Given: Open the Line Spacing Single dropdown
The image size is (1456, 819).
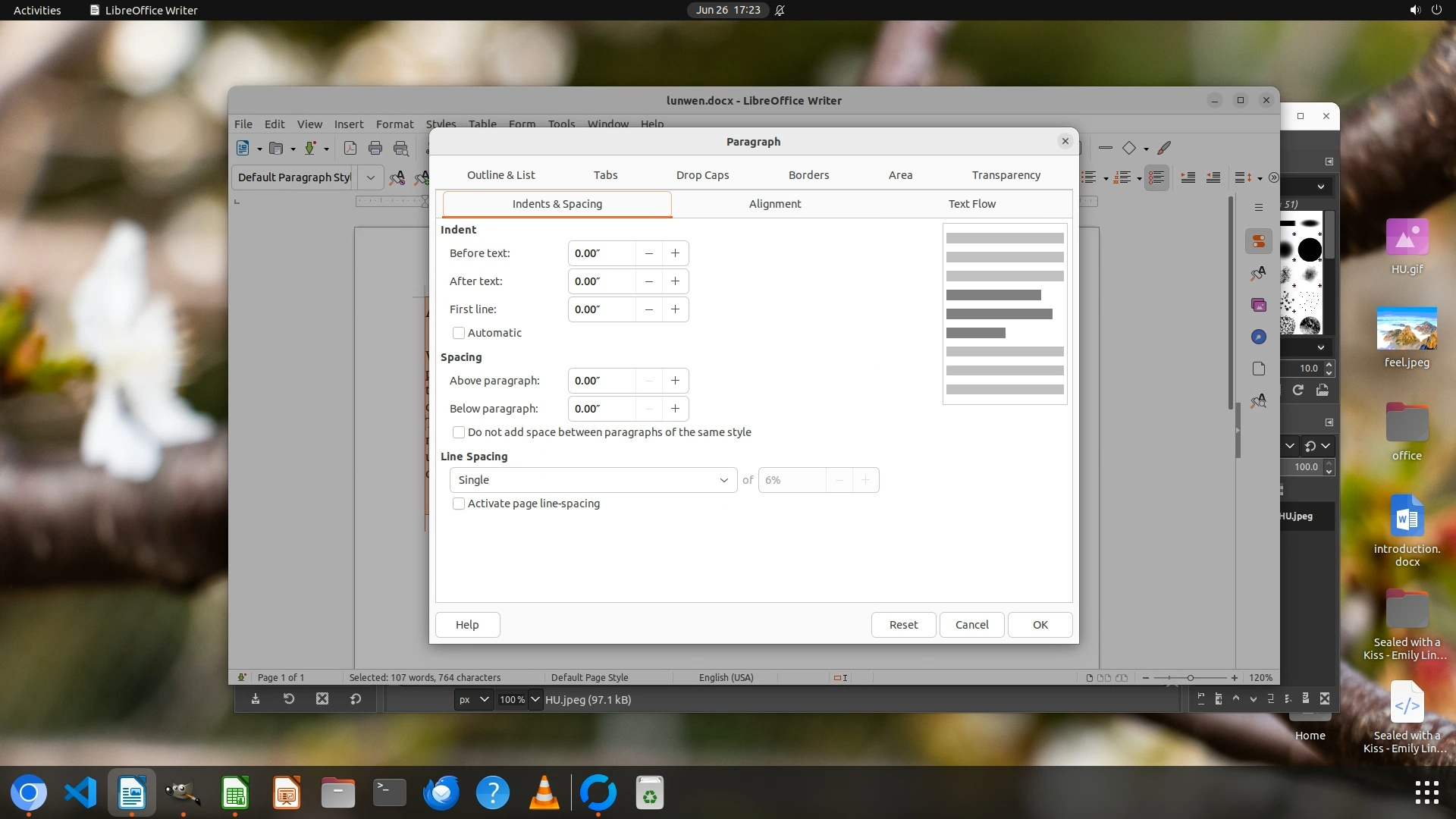Looking at the screenshot, I should tap(593, 480).
